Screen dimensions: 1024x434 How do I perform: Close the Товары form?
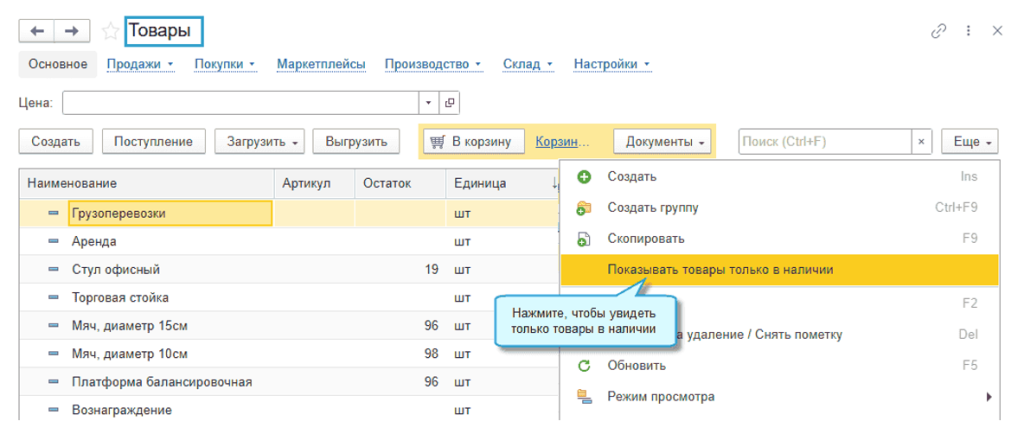click(997, 31)
